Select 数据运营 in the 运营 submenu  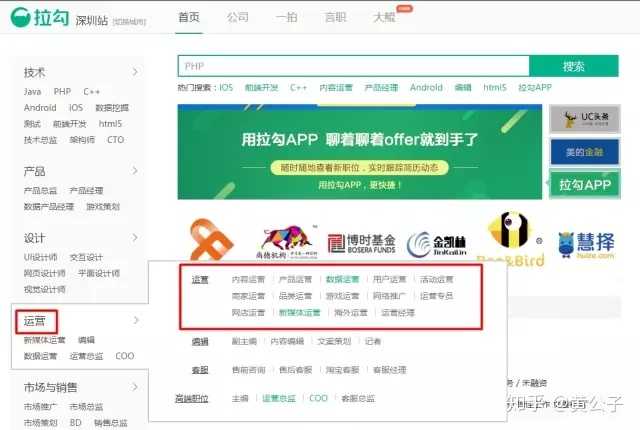click(342, 280)
